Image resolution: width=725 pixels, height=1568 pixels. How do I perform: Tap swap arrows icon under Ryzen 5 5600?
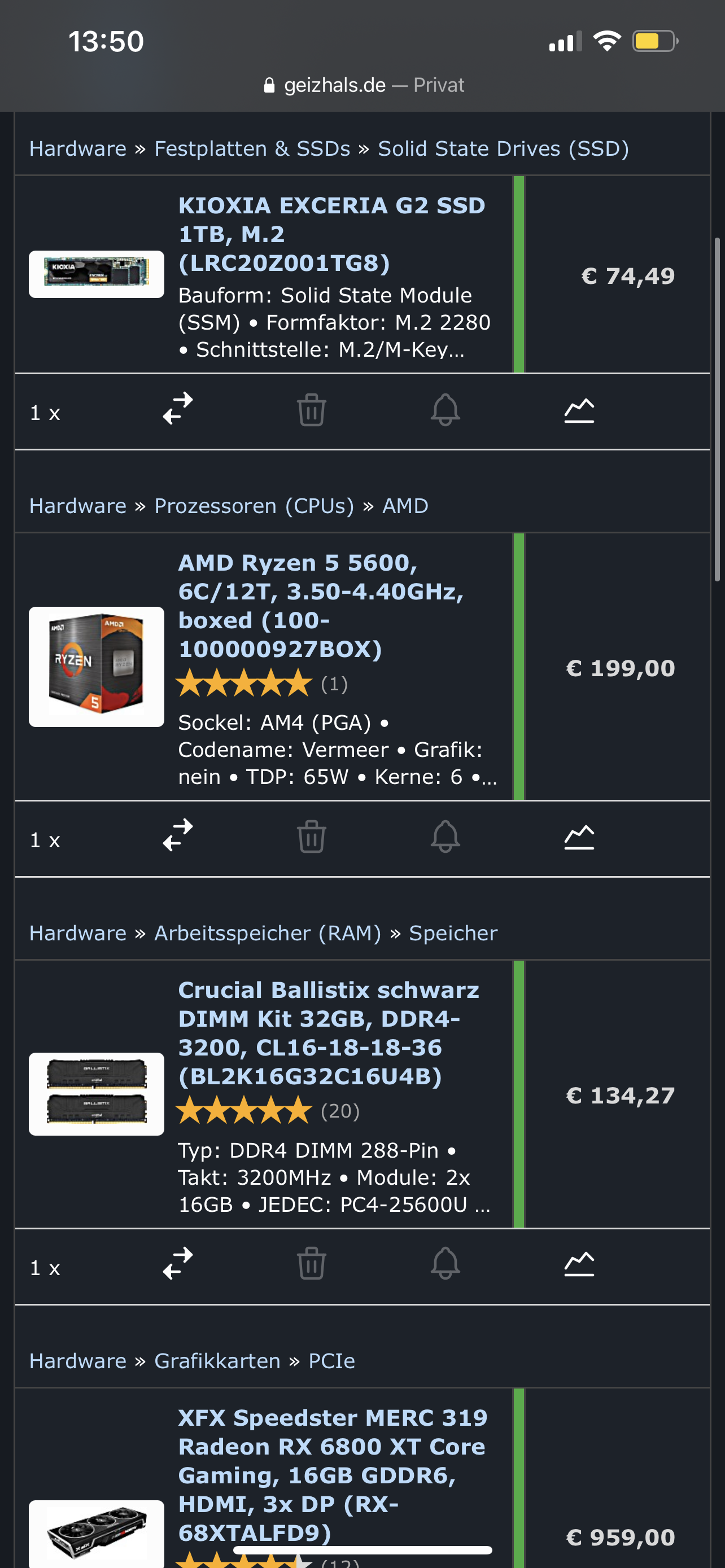click(x=178, y=835)
